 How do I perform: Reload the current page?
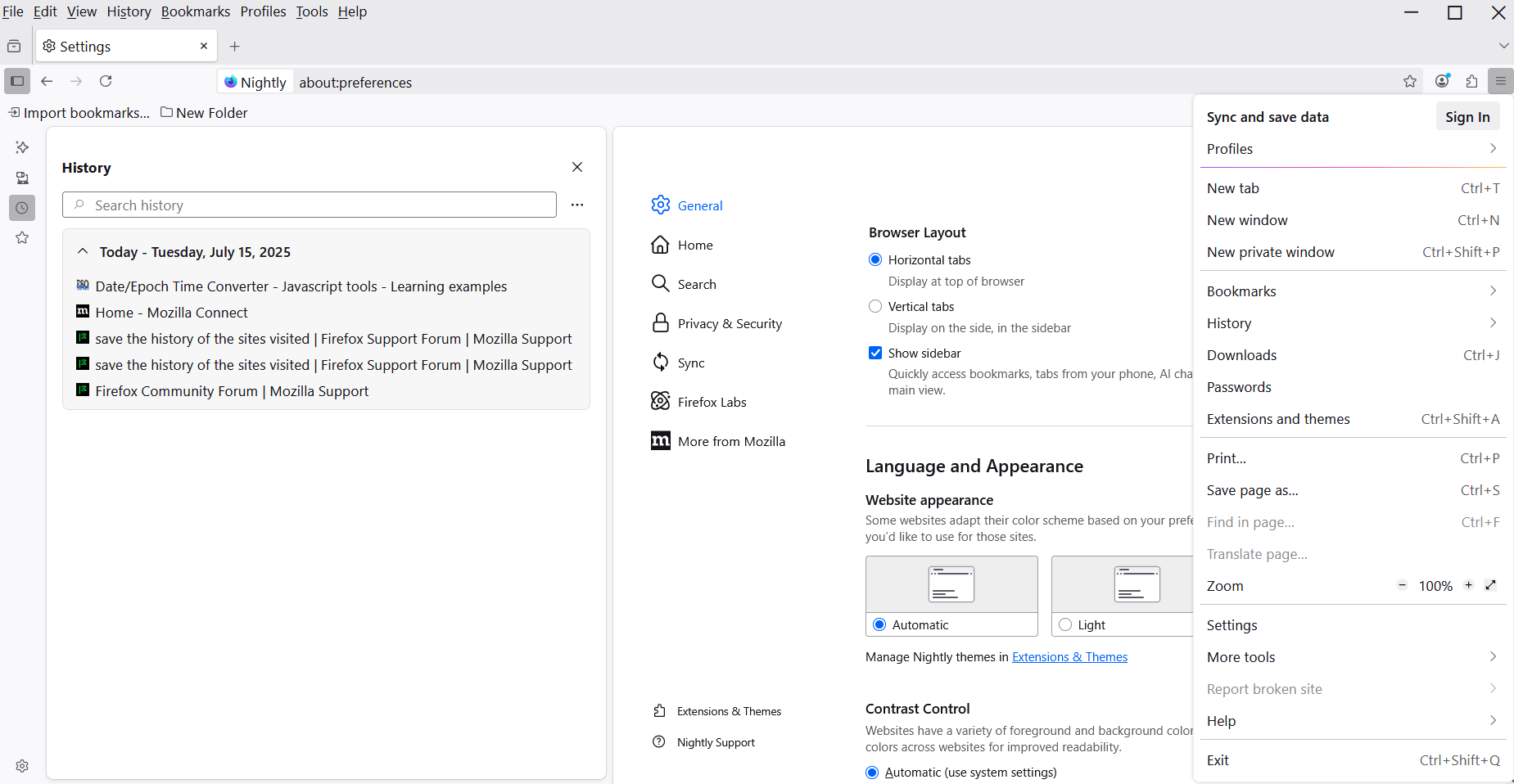(106, 81)
